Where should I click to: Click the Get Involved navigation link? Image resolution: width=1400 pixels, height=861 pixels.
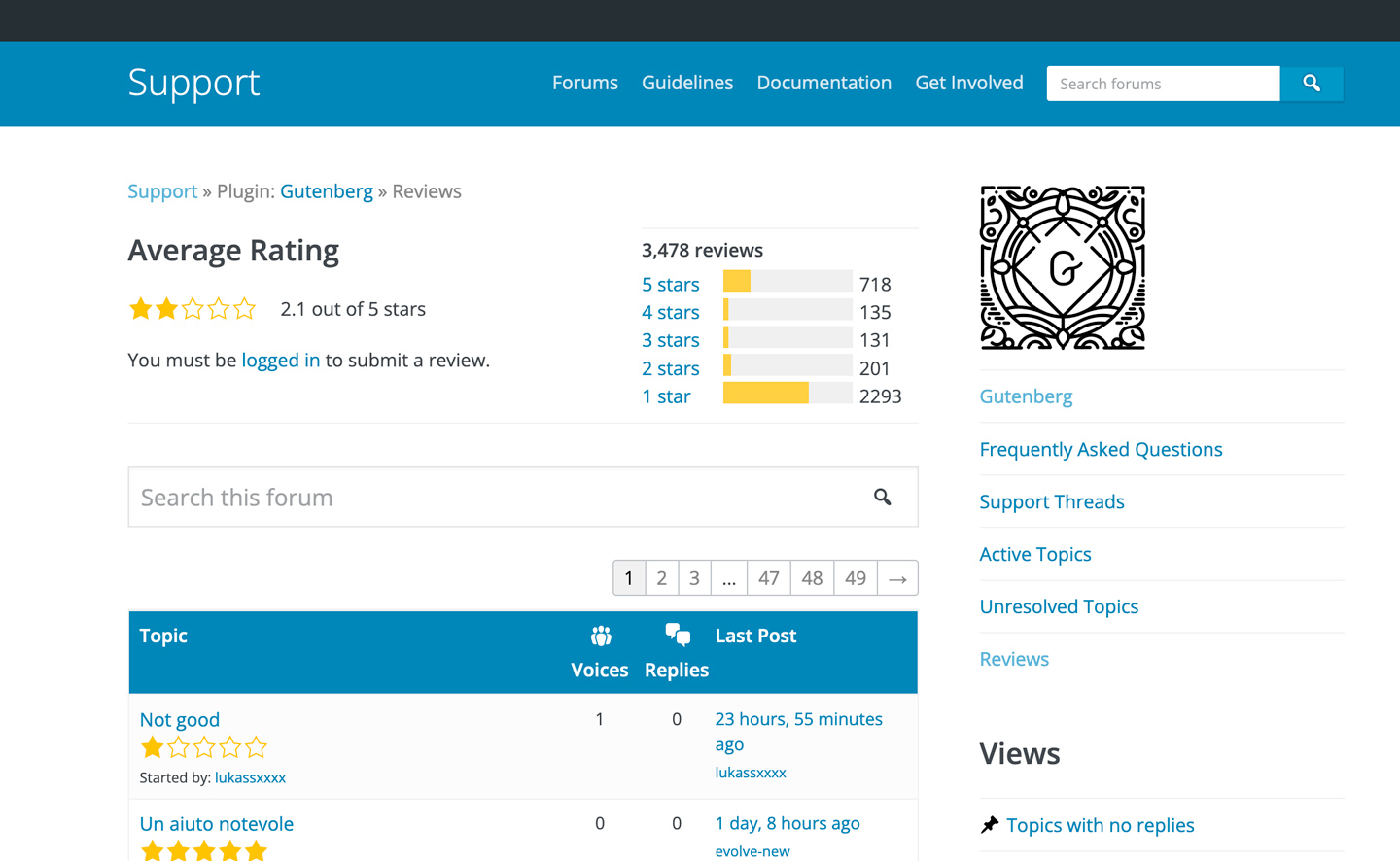968,84
